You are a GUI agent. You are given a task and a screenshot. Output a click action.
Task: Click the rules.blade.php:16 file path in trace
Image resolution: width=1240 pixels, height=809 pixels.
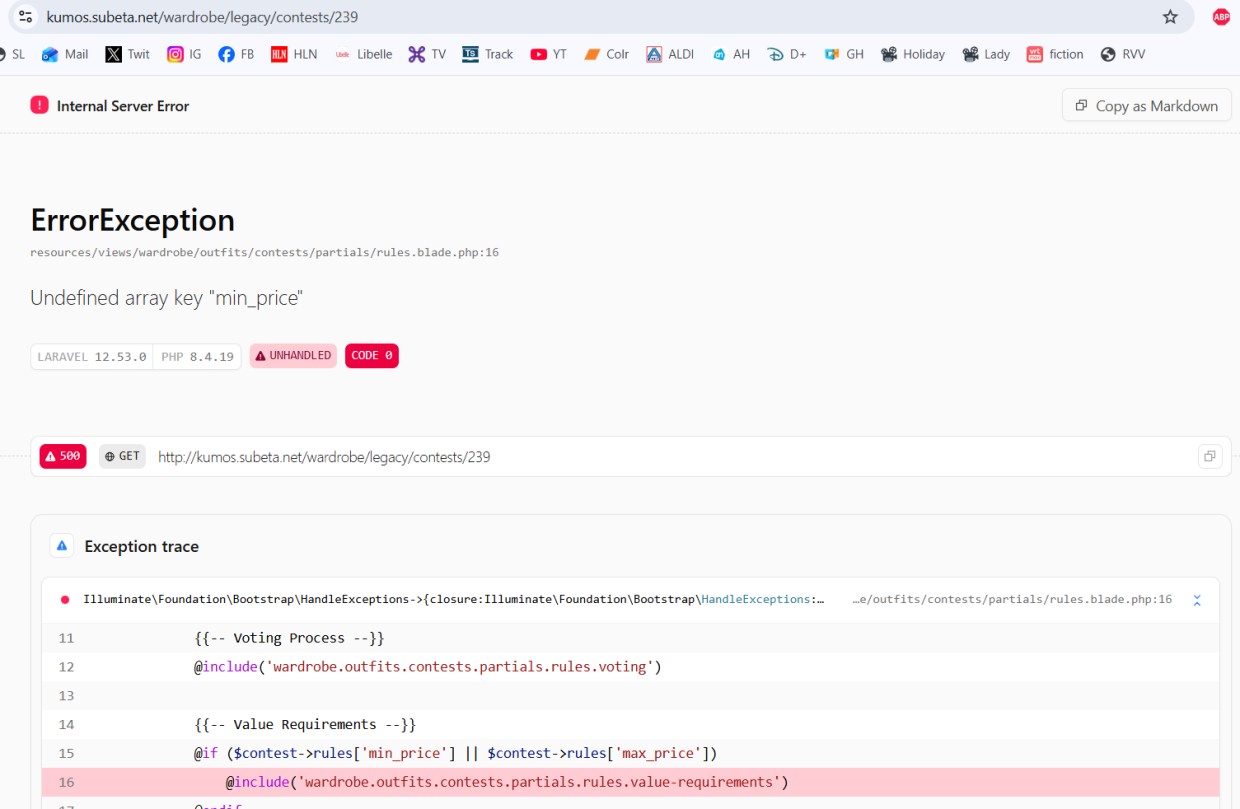point(1011,600)
